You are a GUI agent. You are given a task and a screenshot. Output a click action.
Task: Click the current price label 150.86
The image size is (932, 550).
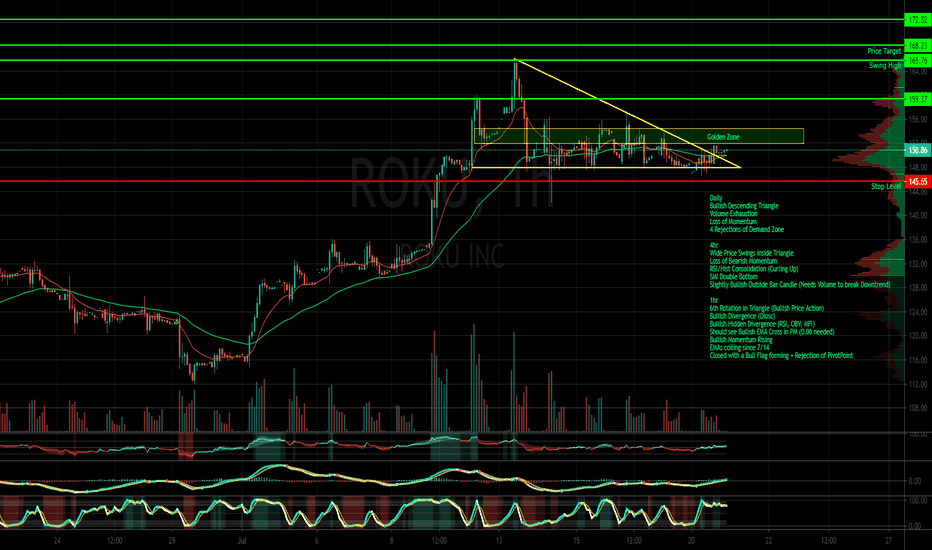(918, 150)
